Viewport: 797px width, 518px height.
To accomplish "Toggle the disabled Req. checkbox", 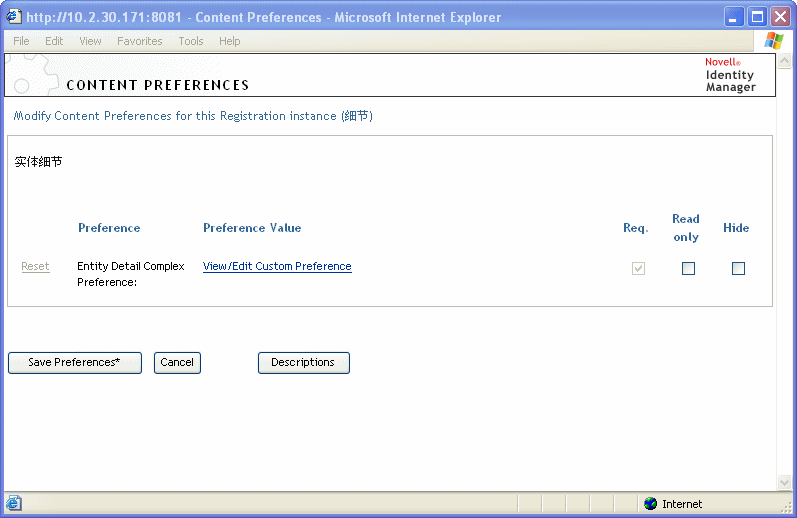I will point(638,268).
